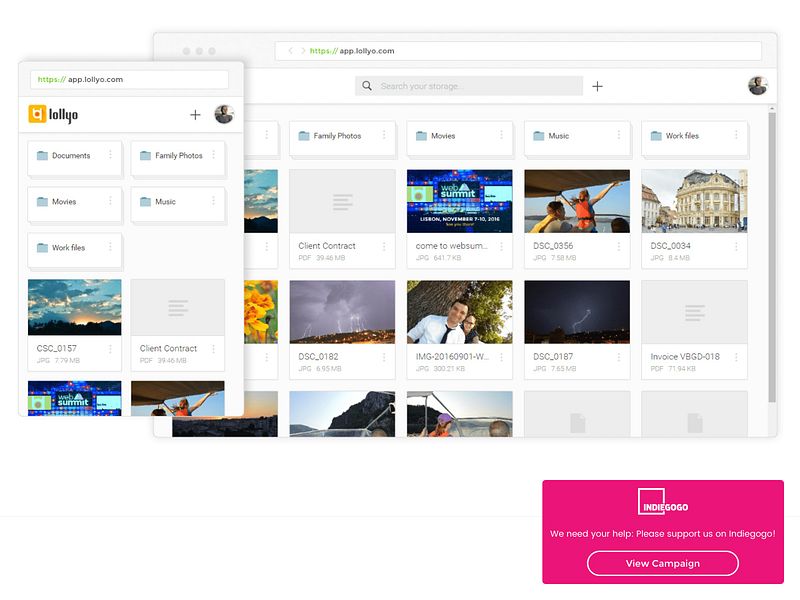Screen dimensions: 800x600
Task: Click the plus add icon in small window
Action: [x=195, y=115]
